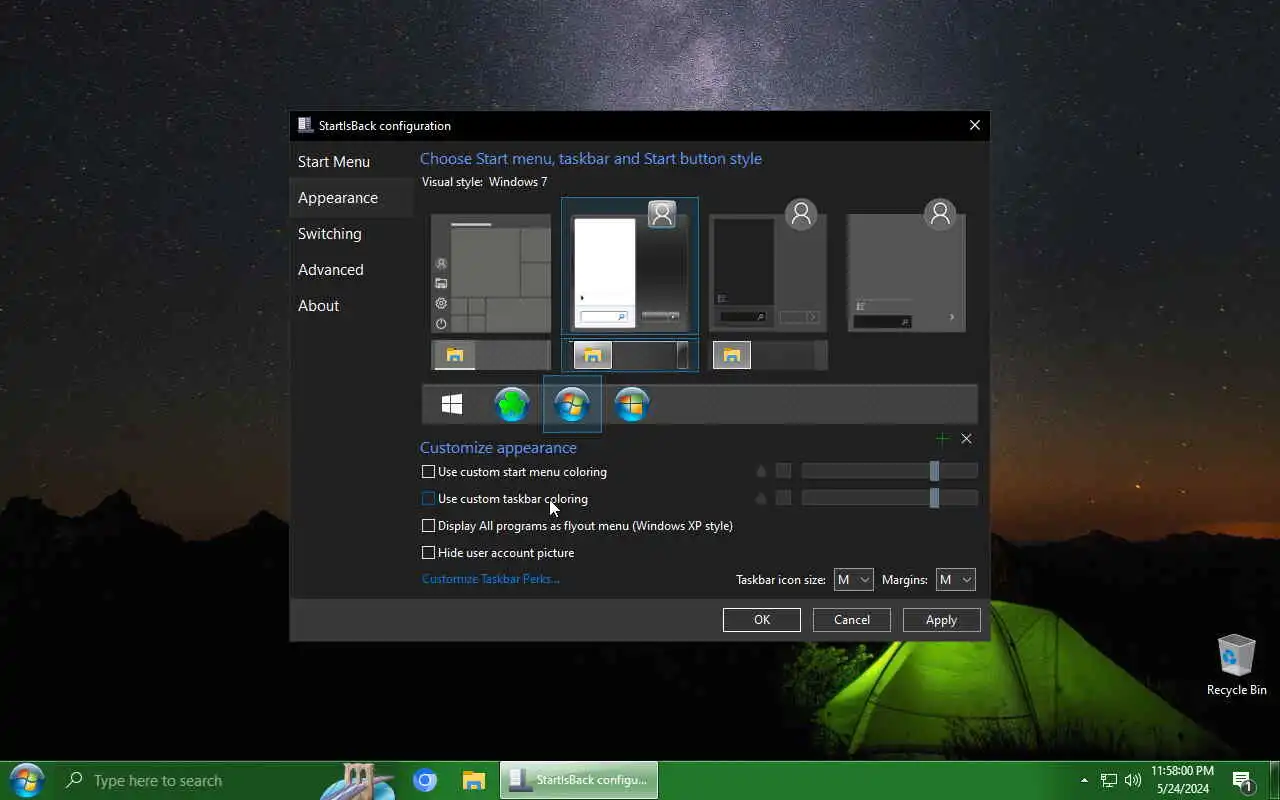This screenshot has height=800, width=1280.
Task: Pick the dark start menu style thumbnail
Action: (768, 266)
